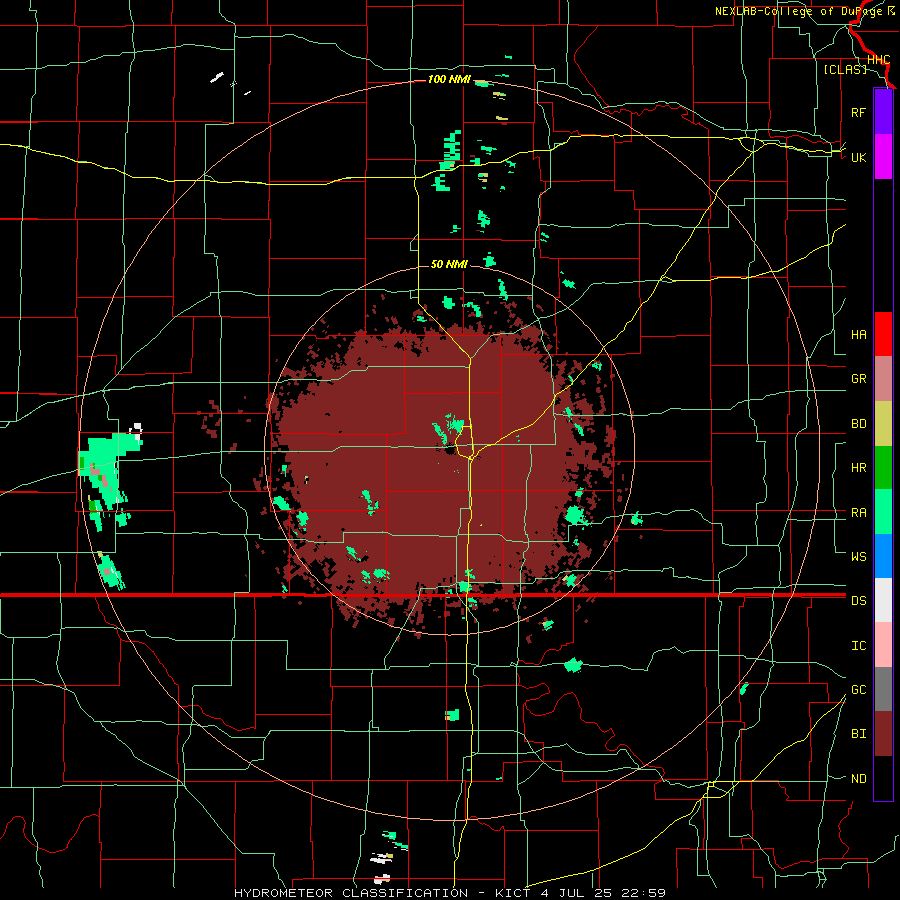Image resolution: width=900 pixels, height=900 pixels.
Task: Click the RA bright green legend swatch
Action: click(883, 512)
